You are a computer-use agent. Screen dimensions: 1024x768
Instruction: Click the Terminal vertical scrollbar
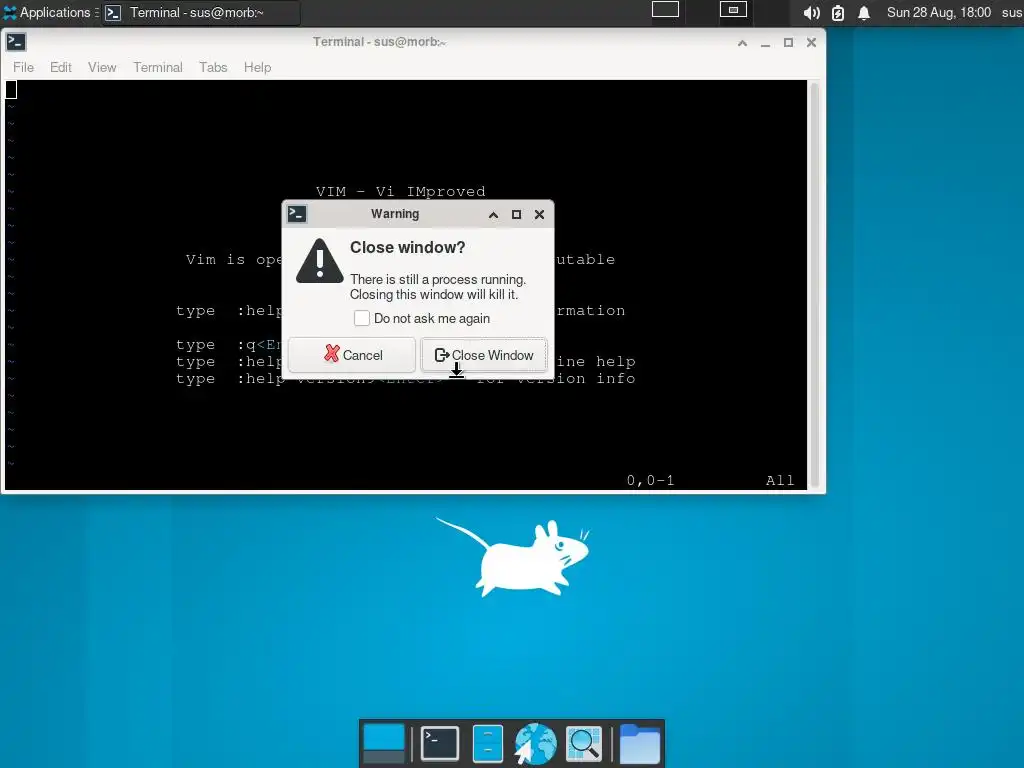(x=814, y=284)
